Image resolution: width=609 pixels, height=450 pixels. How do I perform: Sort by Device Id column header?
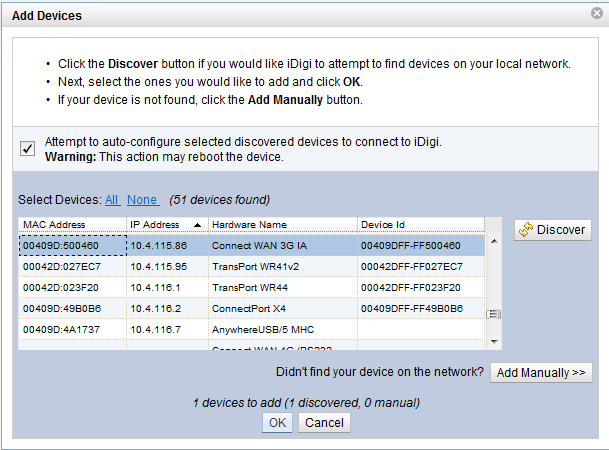click(385, 225)
